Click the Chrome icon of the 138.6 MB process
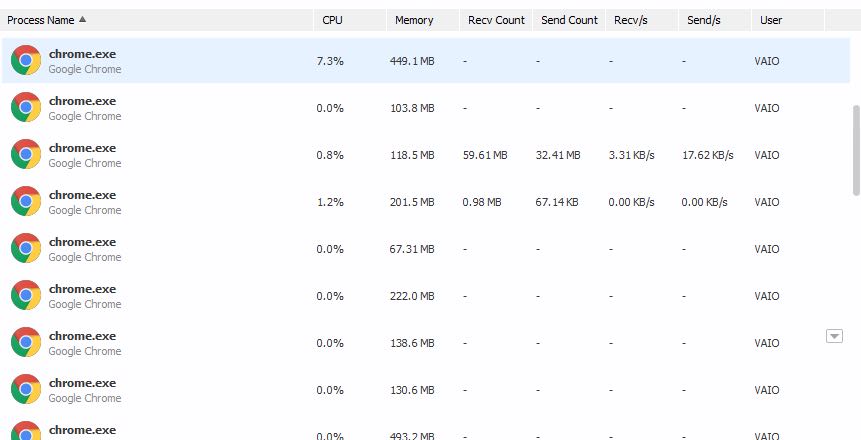 (x=26, y=342)
